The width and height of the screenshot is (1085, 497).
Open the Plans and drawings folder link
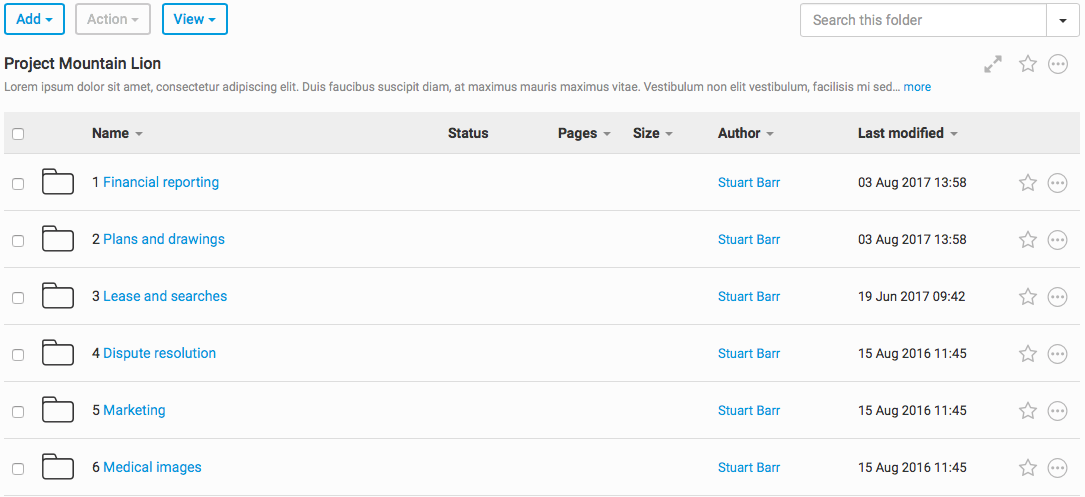click(164, 239)
